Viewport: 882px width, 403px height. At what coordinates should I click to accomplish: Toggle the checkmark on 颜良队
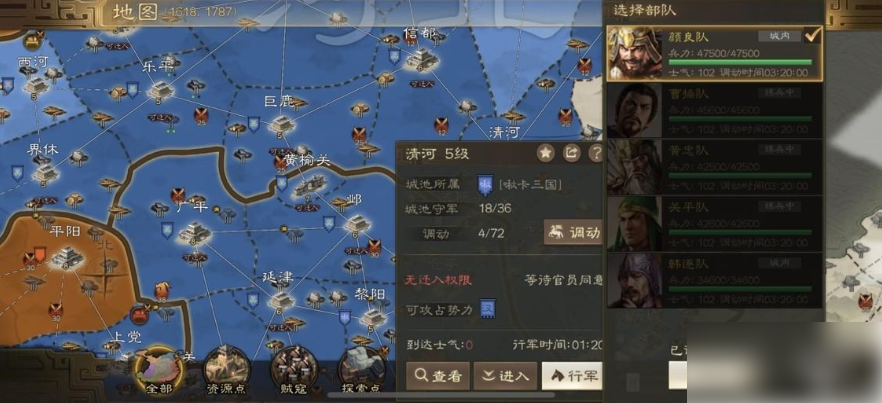(813, 35)
